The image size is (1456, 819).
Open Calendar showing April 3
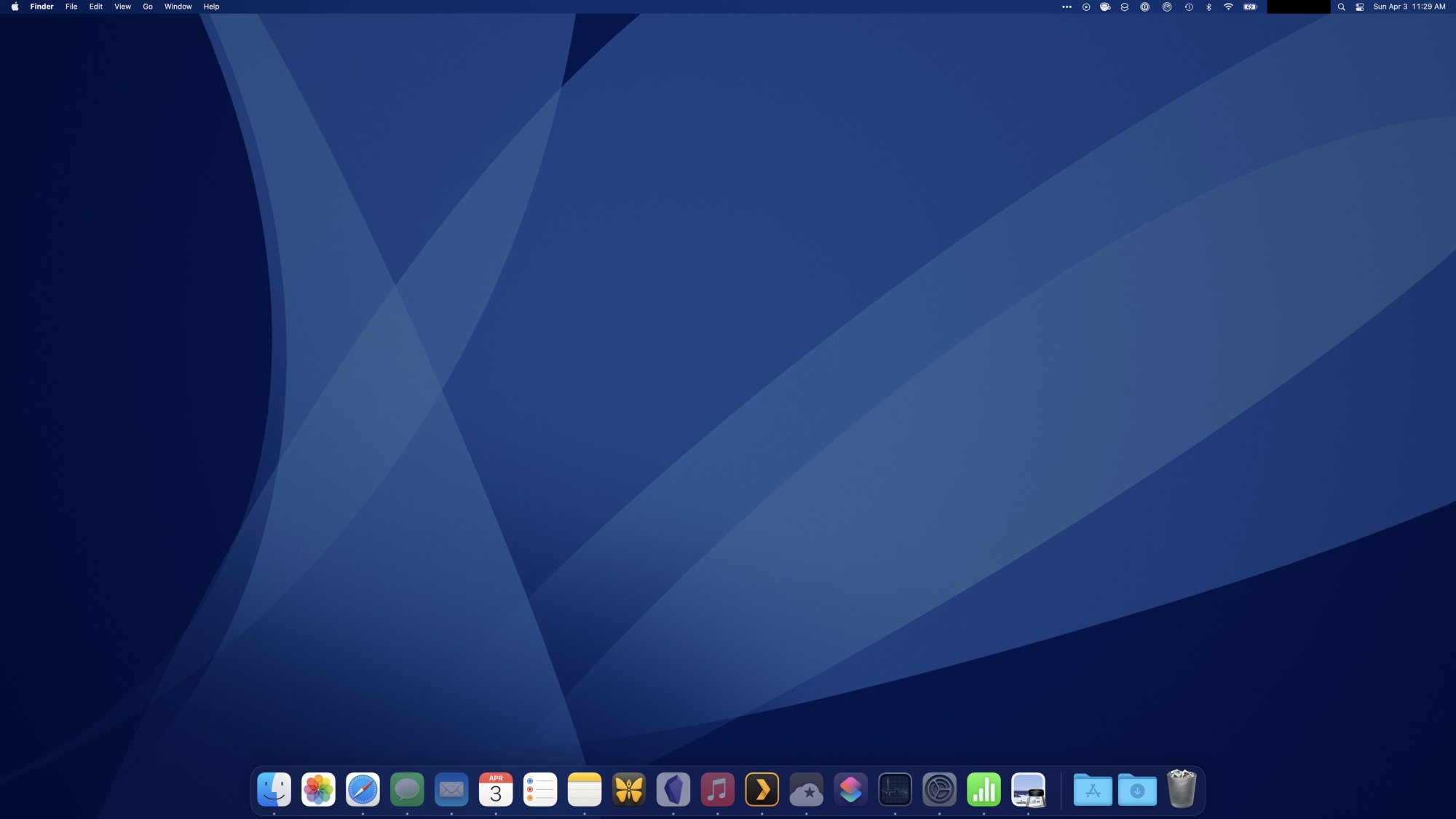pos(496,789)
